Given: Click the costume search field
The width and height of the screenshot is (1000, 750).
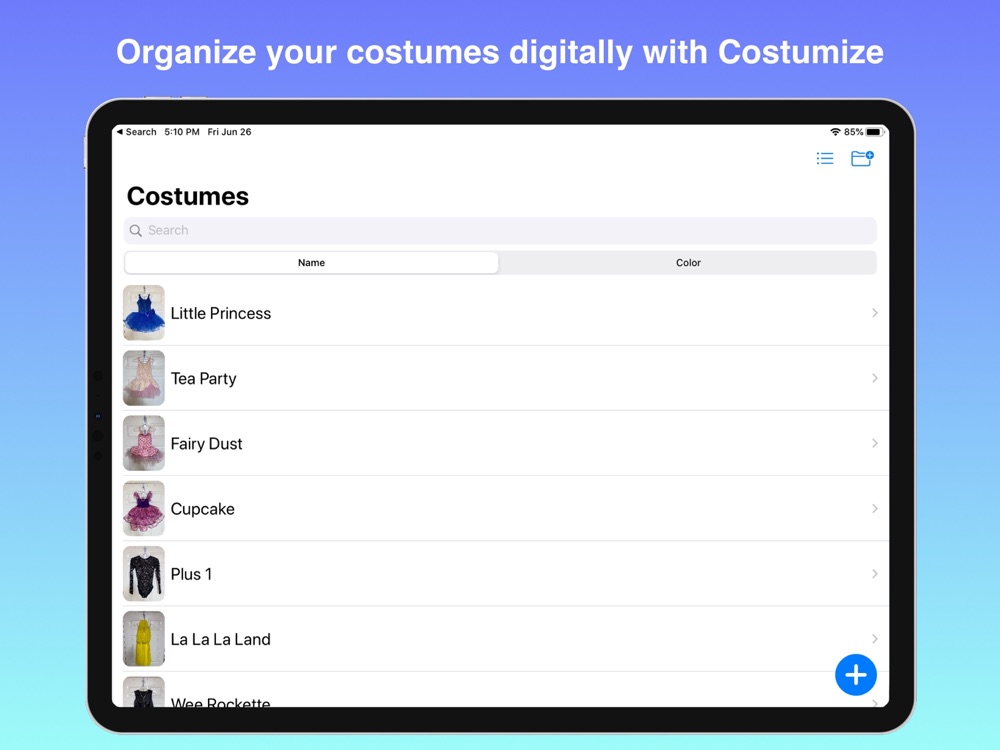Looking at the screenshot, I should (x=500, y=230).
